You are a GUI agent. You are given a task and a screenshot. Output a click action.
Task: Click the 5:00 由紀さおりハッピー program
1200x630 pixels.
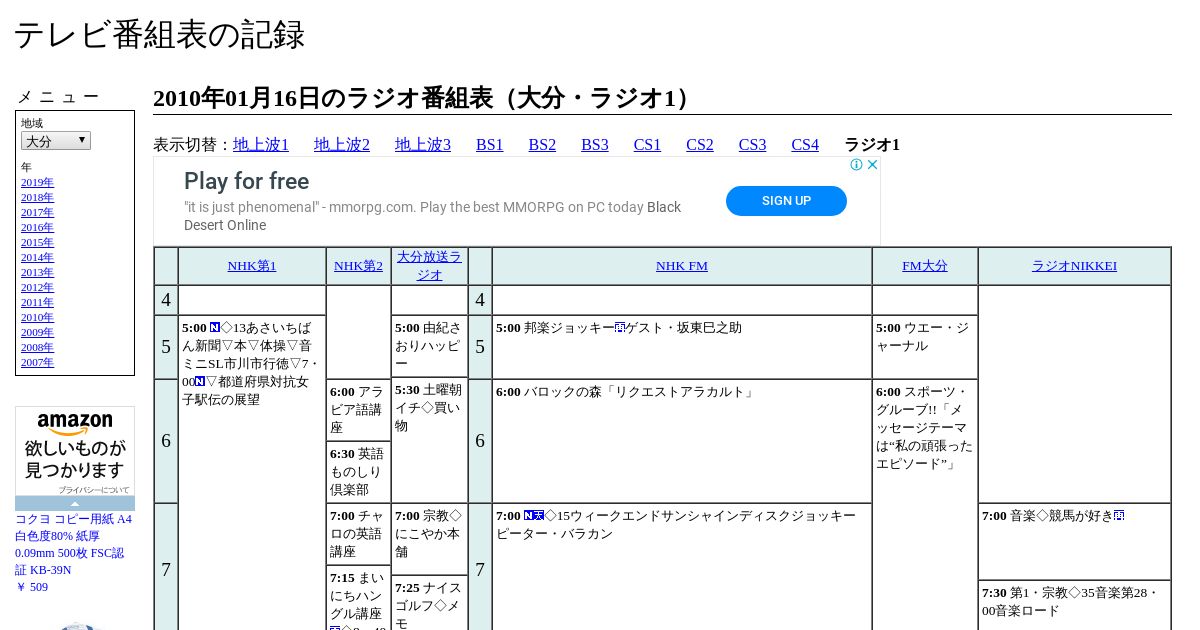click(x=429, y=346)
